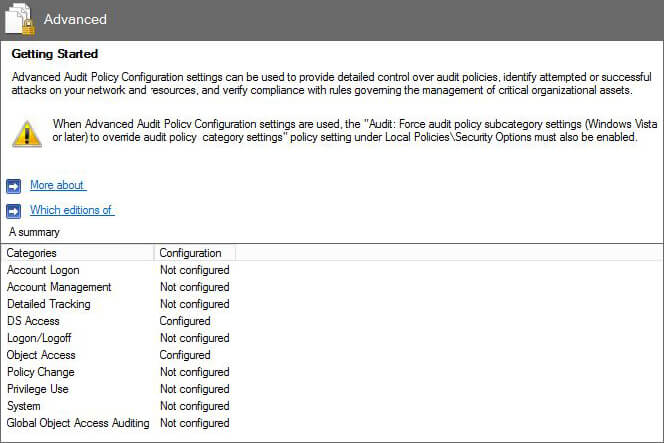Select the Logon/Logoff category
The image size is (664, 443).
point(39,338)
